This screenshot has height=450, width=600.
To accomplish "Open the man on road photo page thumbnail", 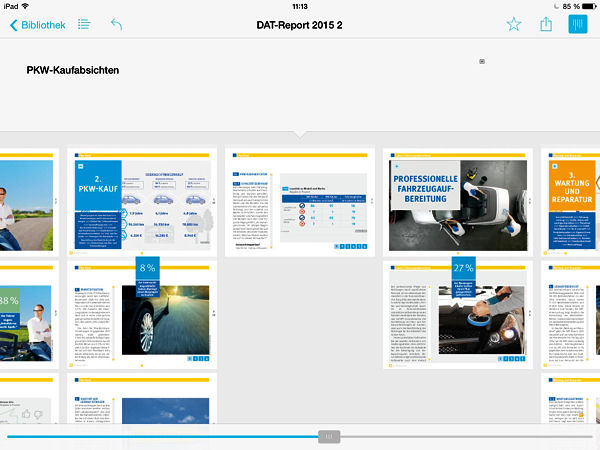I will 29,202.
